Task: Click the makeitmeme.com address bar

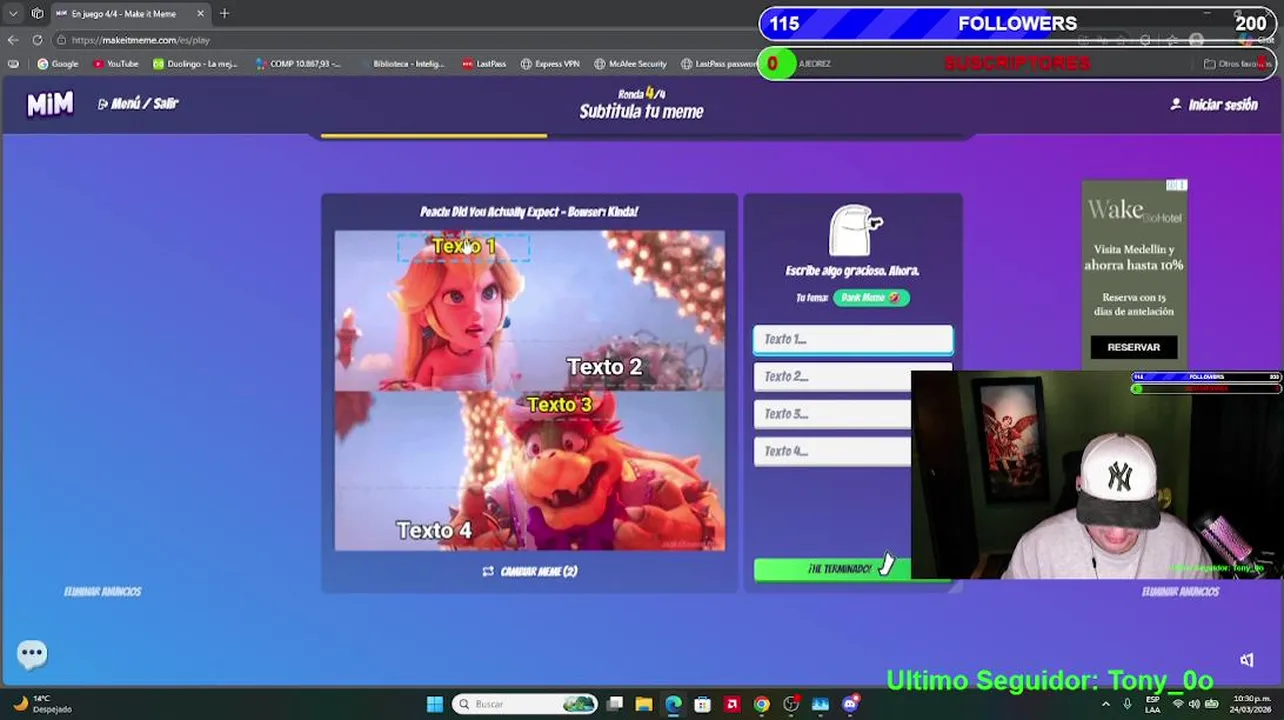Action: pos(400,40)
